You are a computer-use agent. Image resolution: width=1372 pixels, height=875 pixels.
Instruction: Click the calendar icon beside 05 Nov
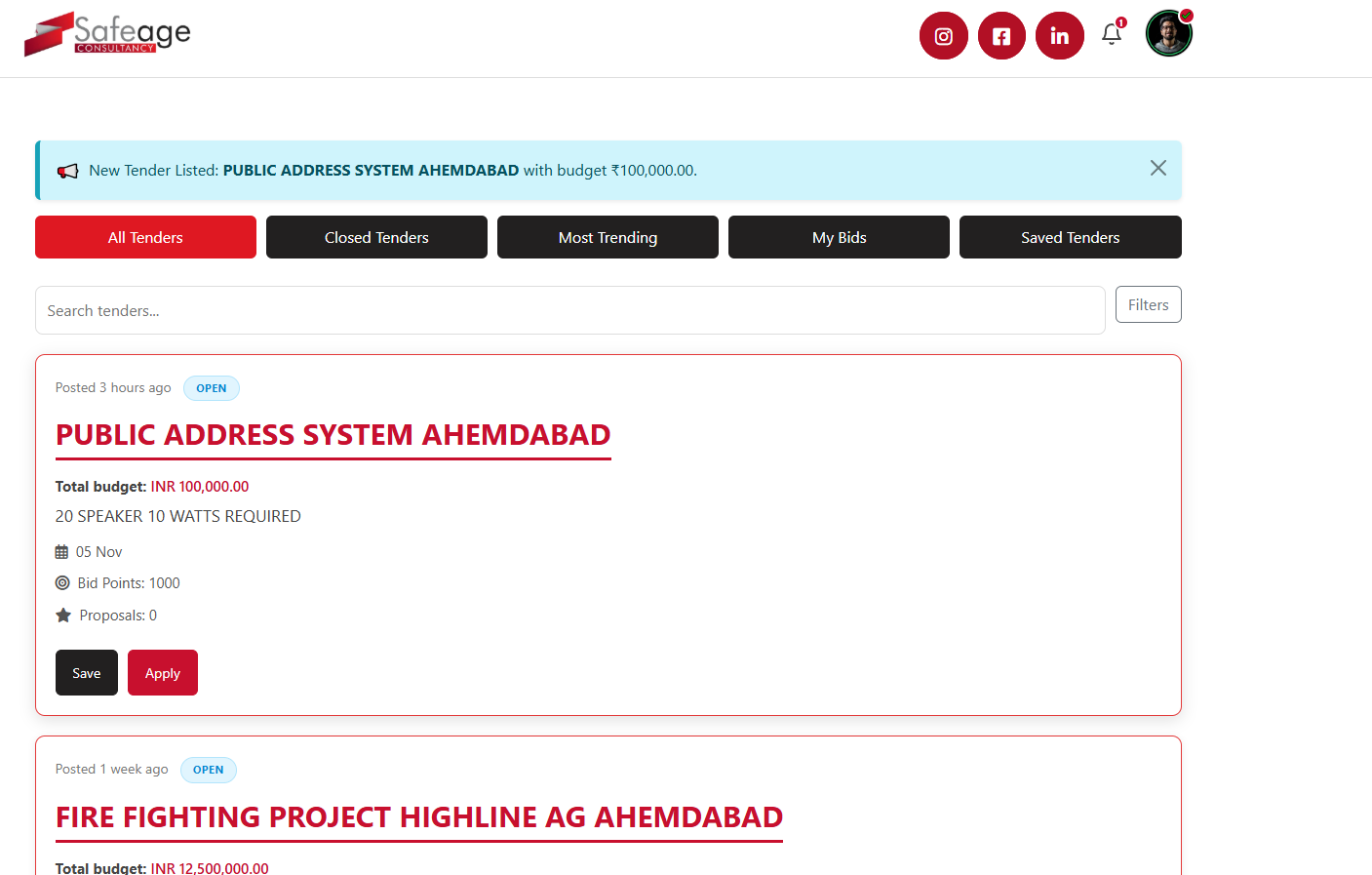[61, 552]
